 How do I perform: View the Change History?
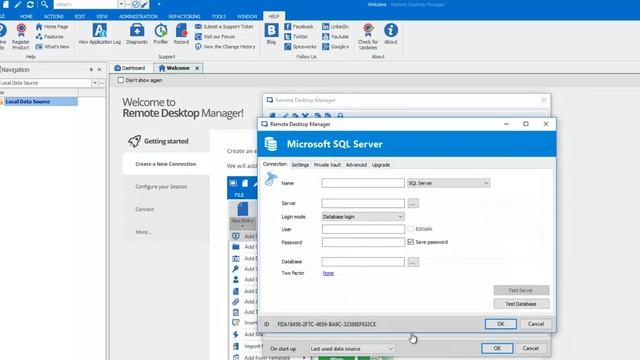tap(225, 47)
